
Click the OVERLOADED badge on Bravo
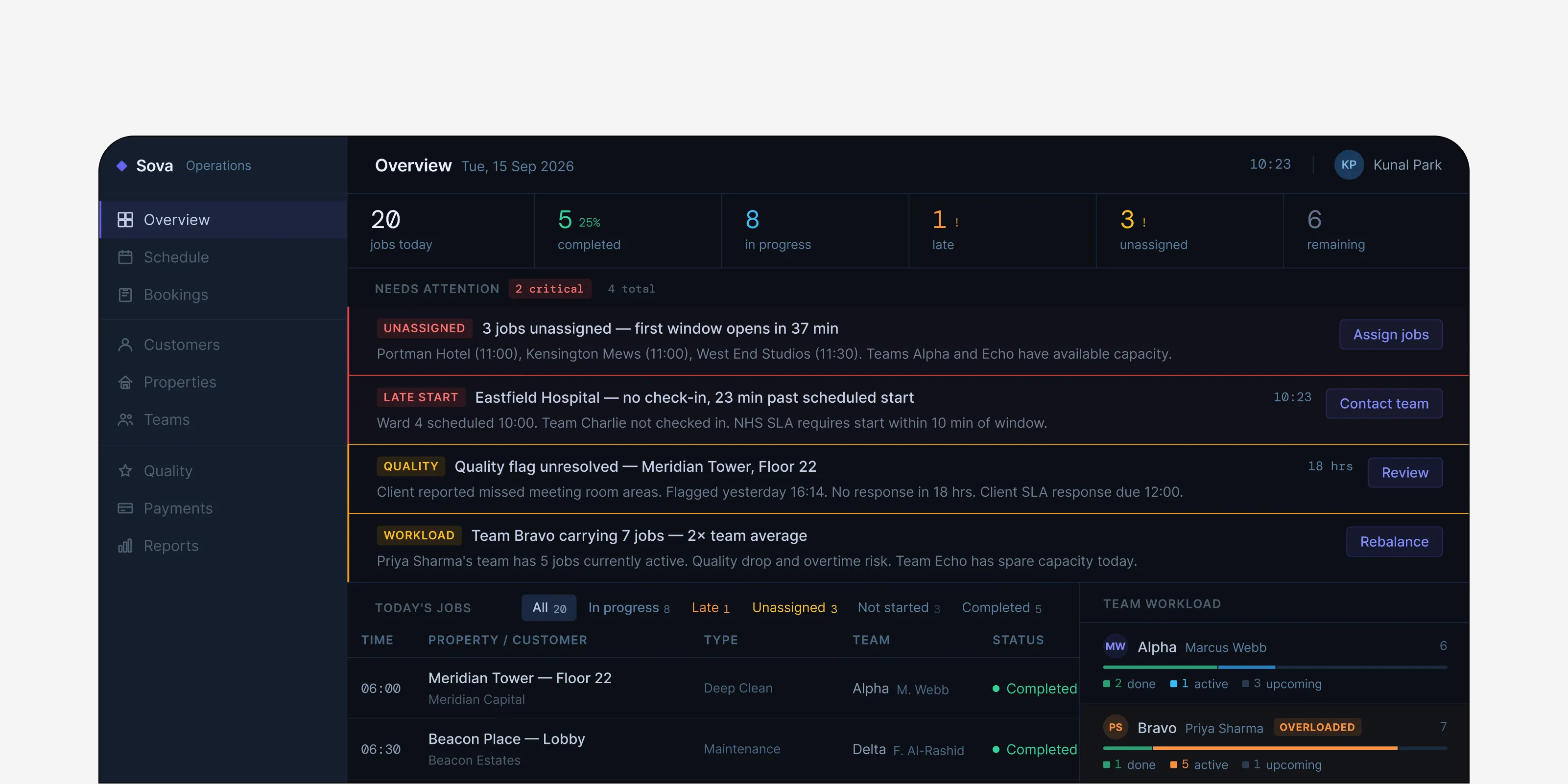pyautogui.click(x=1317, y=727)
